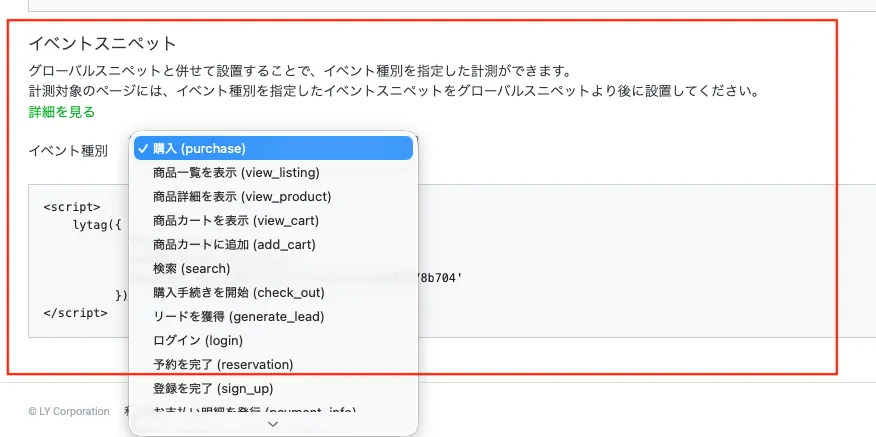Choose リードを獲得 (generate_lead) from dropdown

238,316
